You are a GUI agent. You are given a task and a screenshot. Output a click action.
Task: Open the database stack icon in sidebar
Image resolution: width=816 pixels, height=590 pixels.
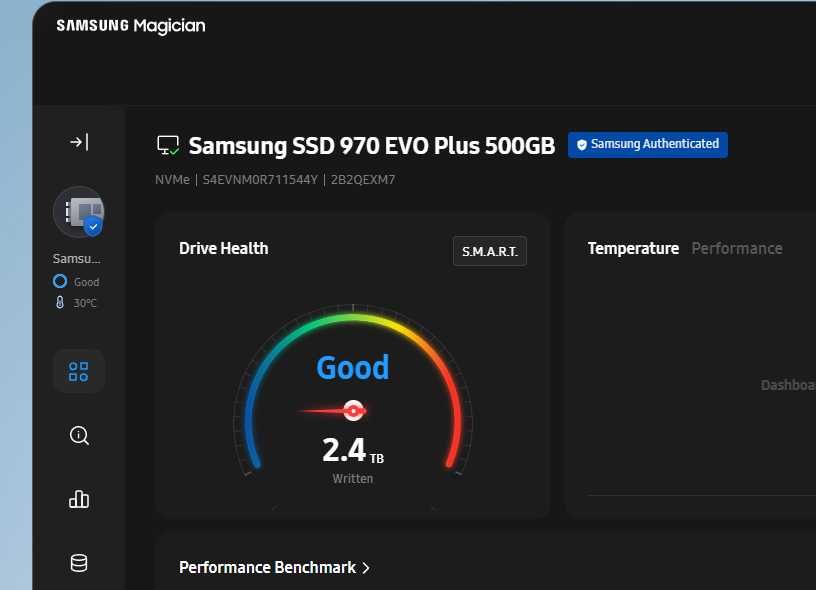79,562
